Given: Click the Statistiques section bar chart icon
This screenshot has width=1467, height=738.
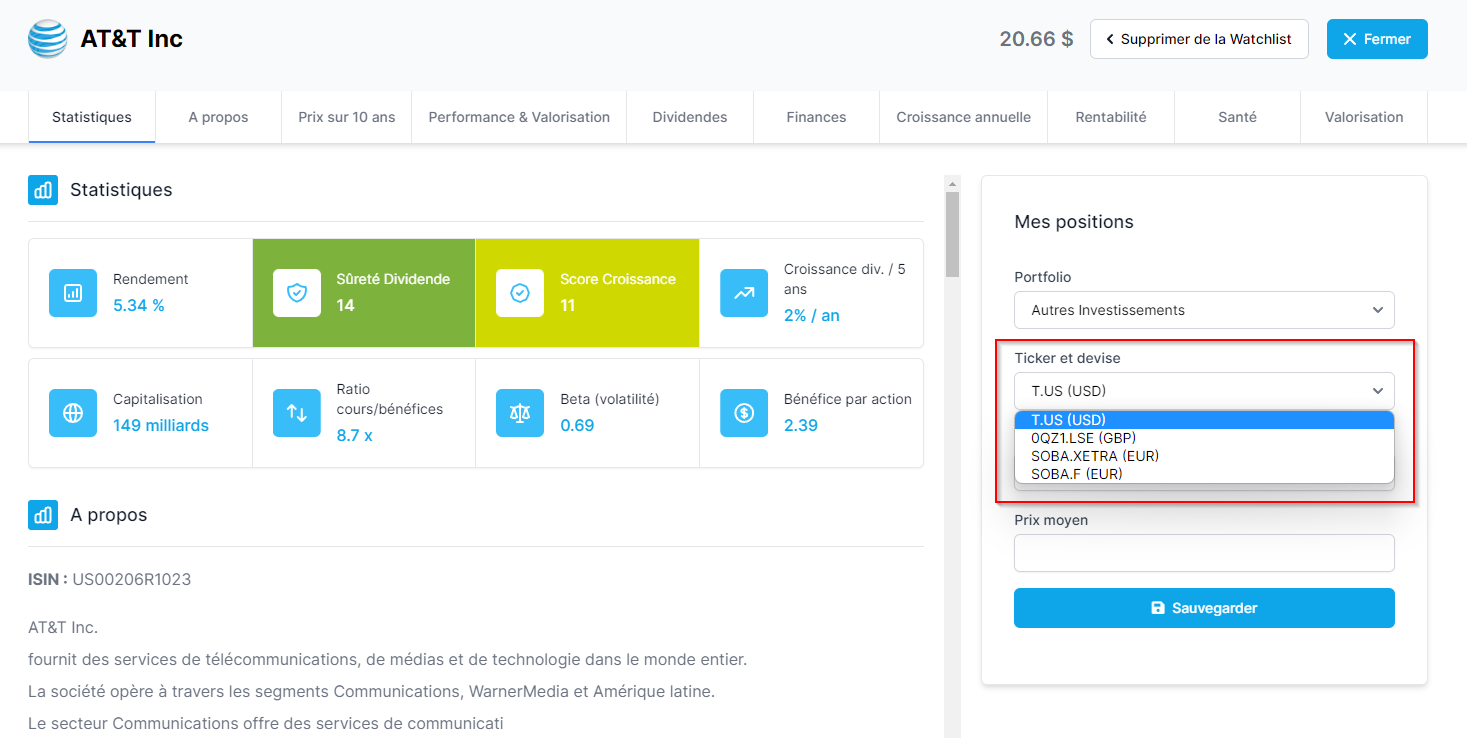Looking at the screenshot, I should click(x=43, y=190).
